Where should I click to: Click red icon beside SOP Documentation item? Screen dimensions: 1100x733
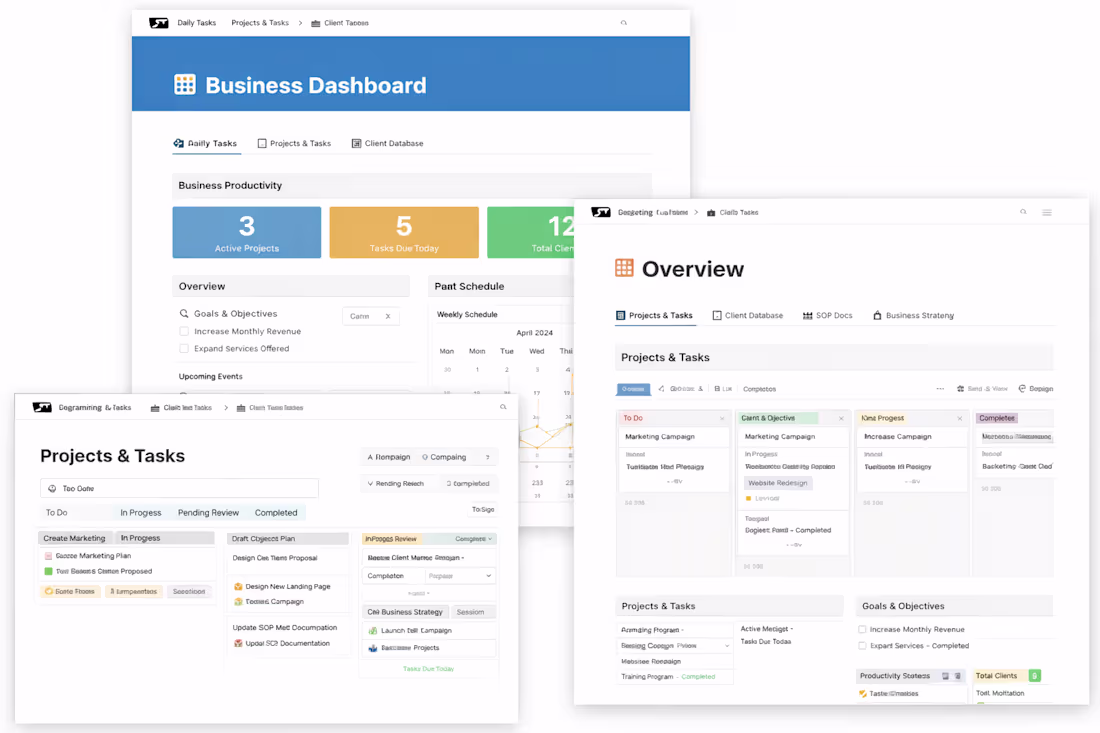tap(238, 643)
